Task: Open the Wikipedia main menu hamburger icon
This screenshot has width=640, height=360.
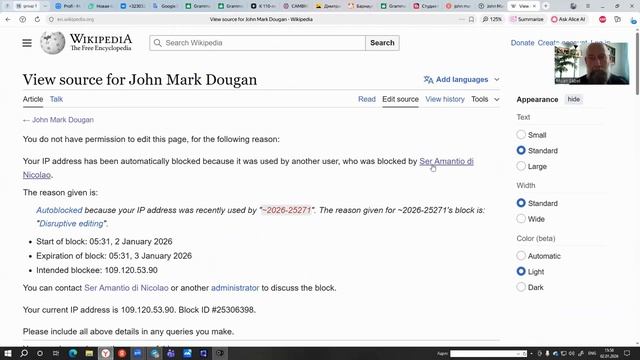Action: (27, 43)
